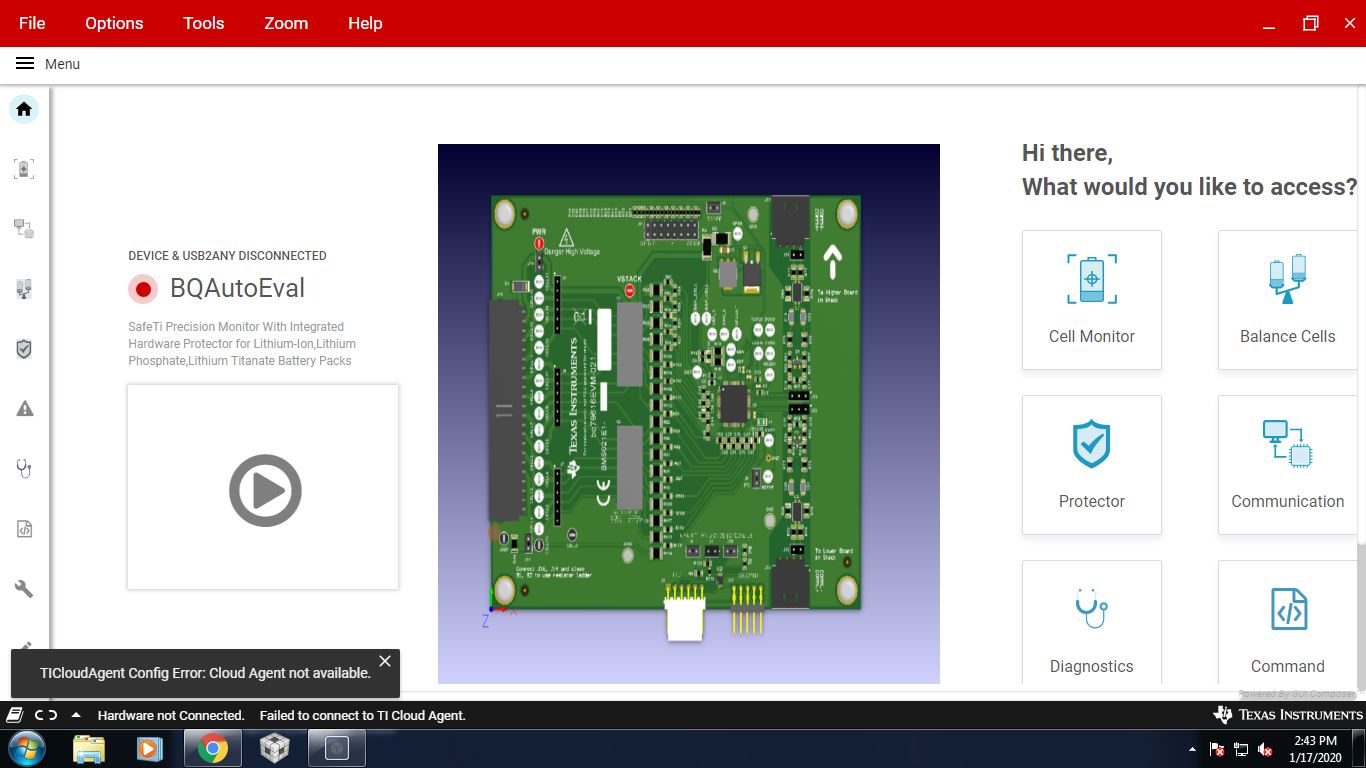Open the File menu
This screenshot has height=768, width=1366.
(x=32, y=23)
